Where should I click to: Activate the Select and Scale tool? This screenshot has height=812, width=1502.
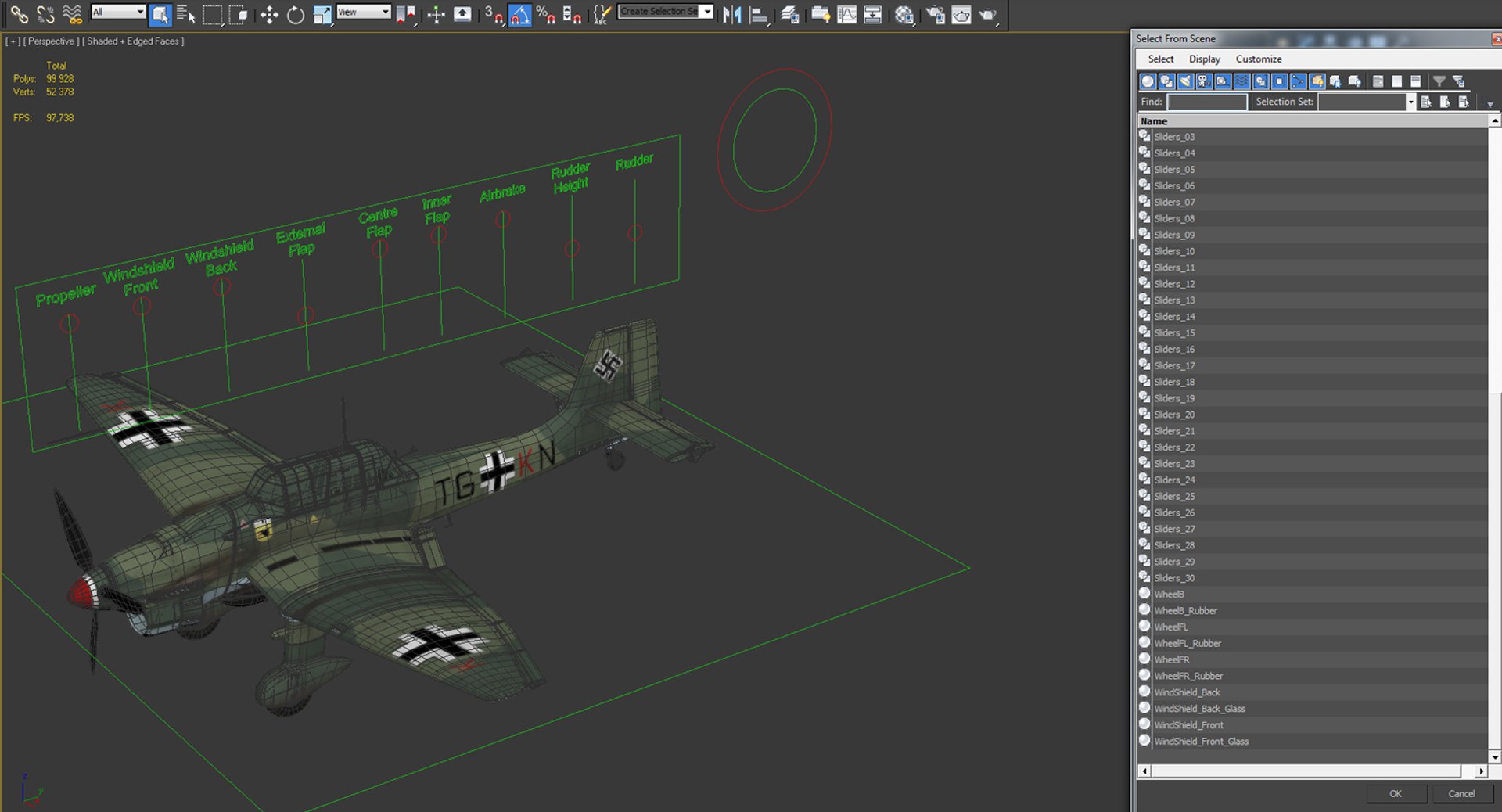coord(322,14)
